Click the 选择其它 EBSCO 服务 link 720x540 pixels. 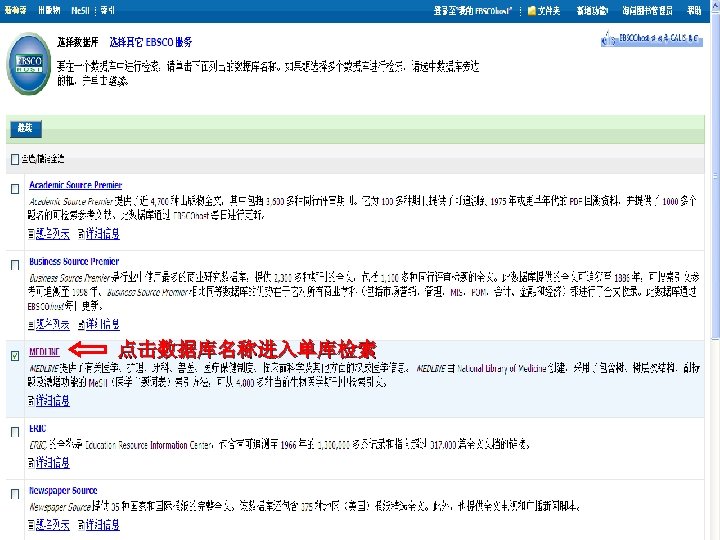(x=151, y=42)
